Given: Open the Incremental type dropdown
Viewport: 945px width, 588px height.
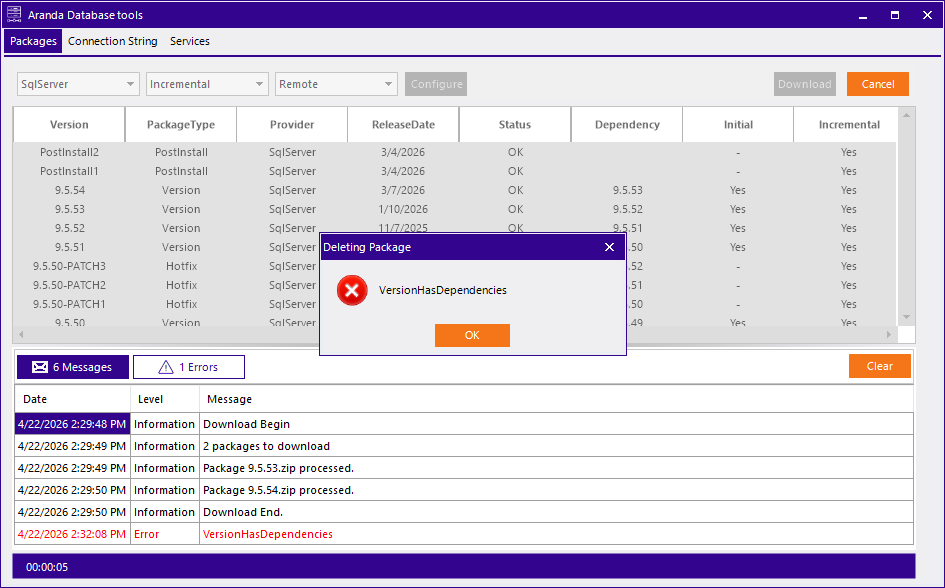Looking at the screenshot, I should [x=207, y=84].
